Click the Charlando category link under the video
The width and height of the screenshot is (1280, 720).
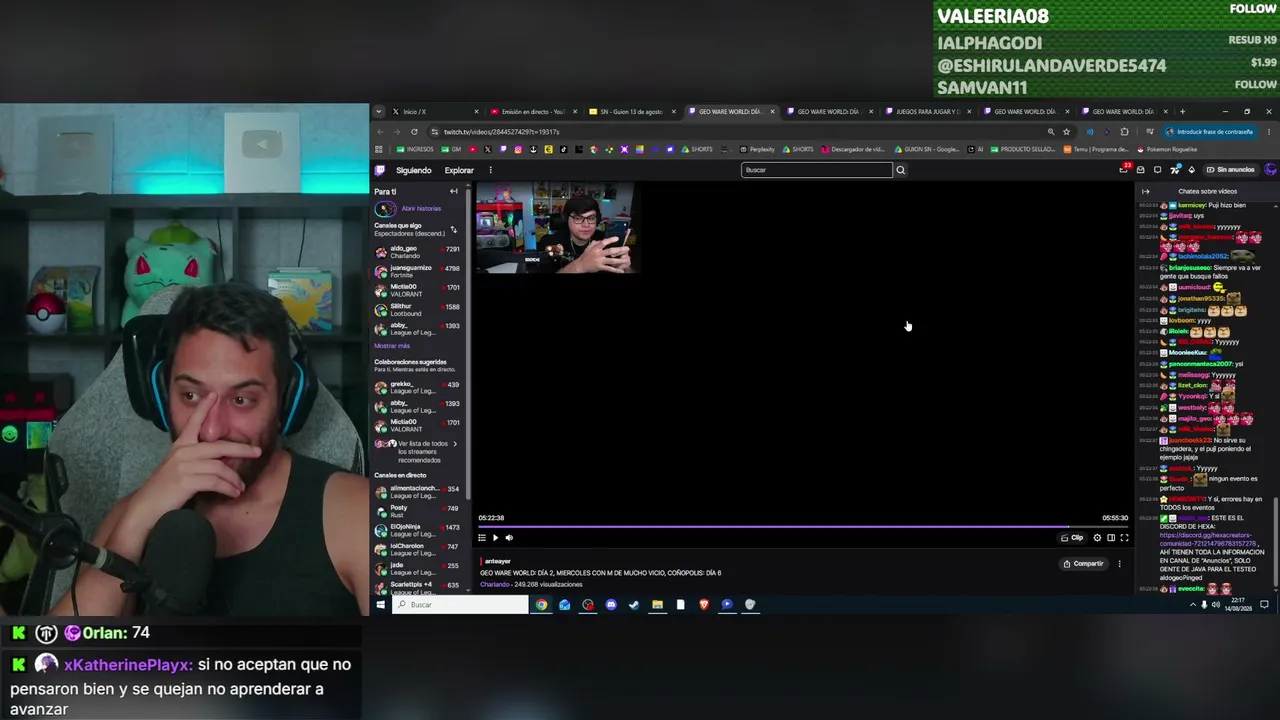(x=494, y=585)
